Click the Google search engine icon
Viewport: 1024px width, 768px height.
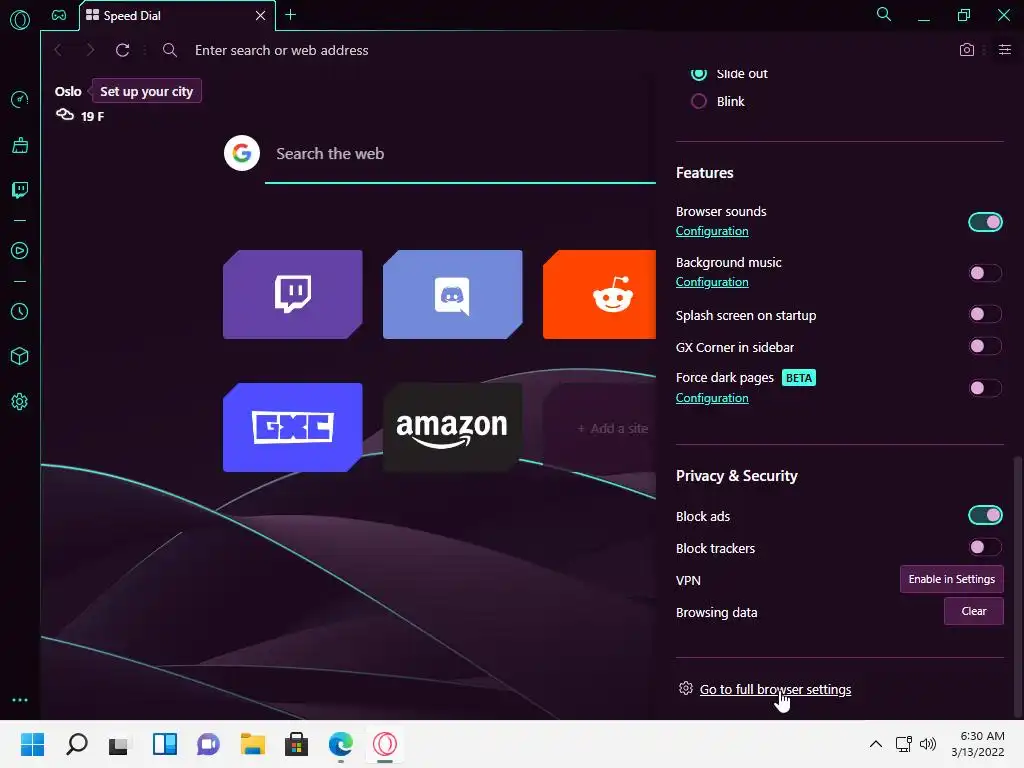[242, 153]
